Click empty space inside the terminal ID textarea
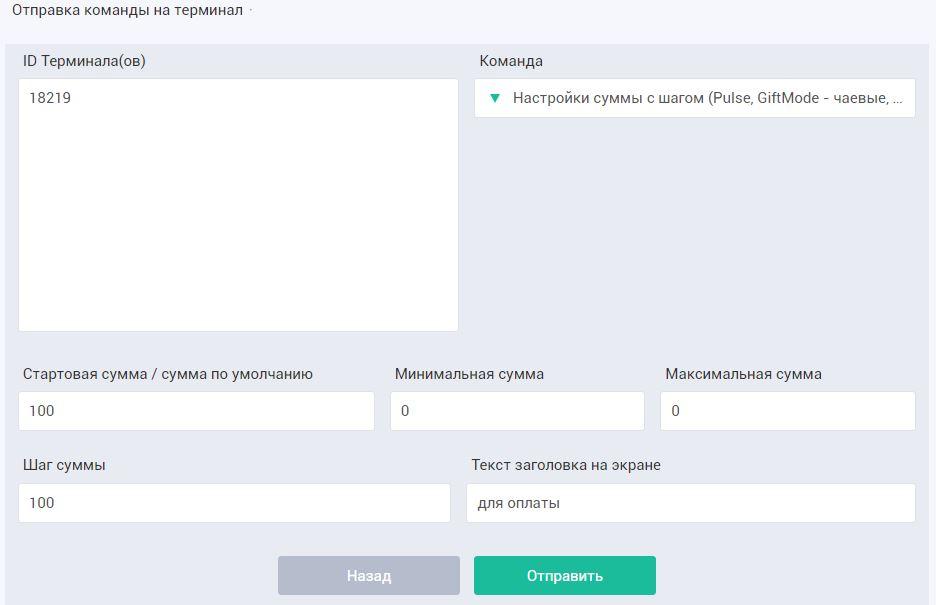 238,227
